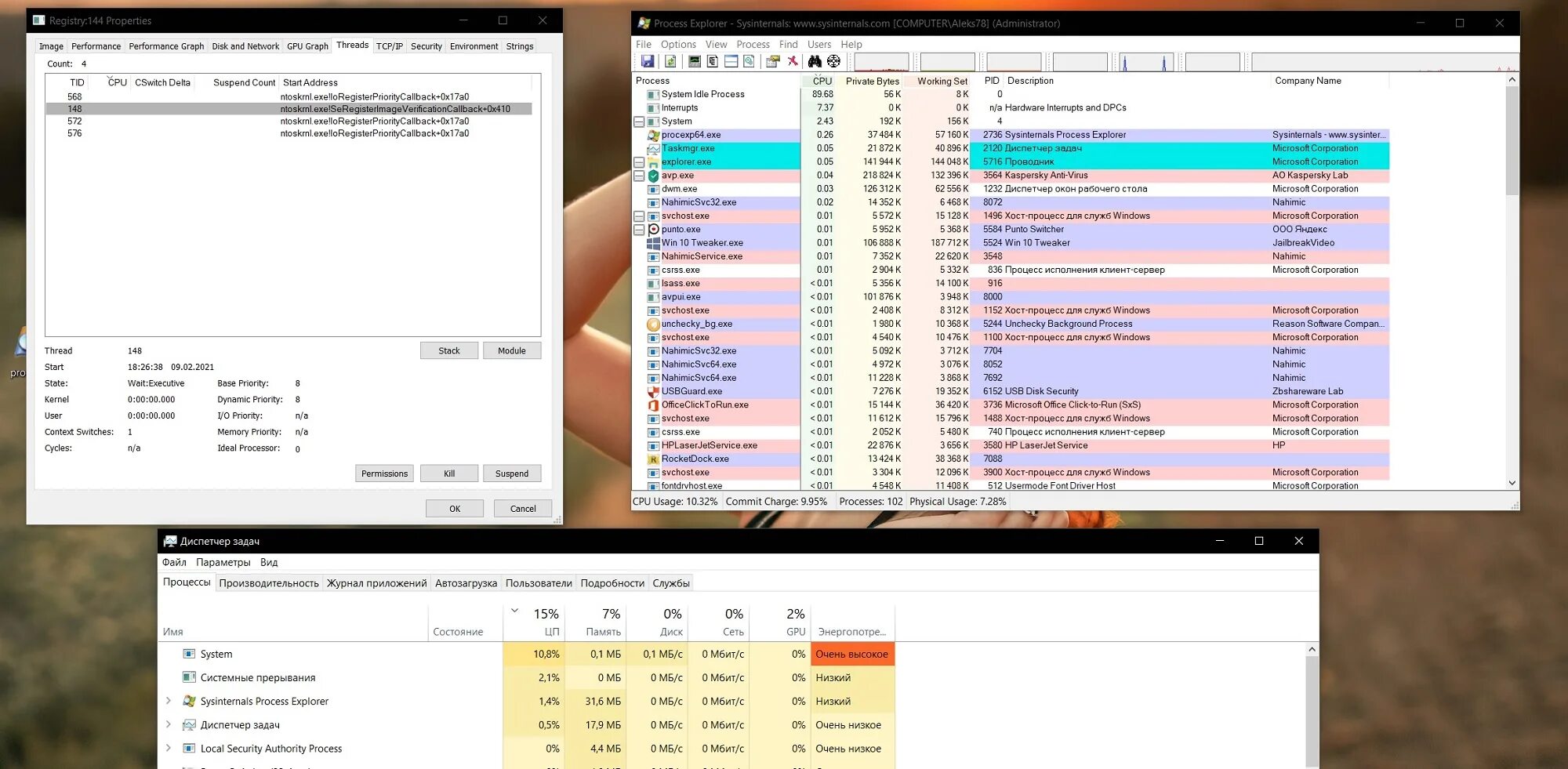Sort by Company Name column header

tap(1329, 81)
